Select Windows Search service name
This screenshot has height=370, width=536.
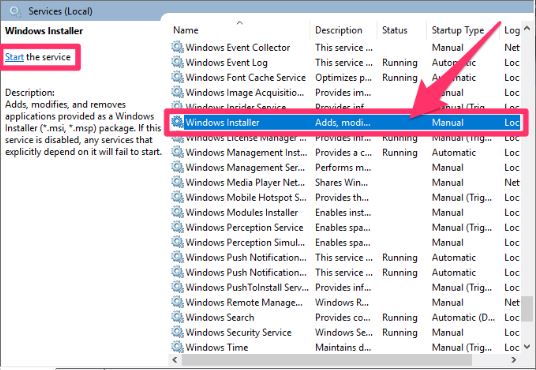tap(220, 318)
